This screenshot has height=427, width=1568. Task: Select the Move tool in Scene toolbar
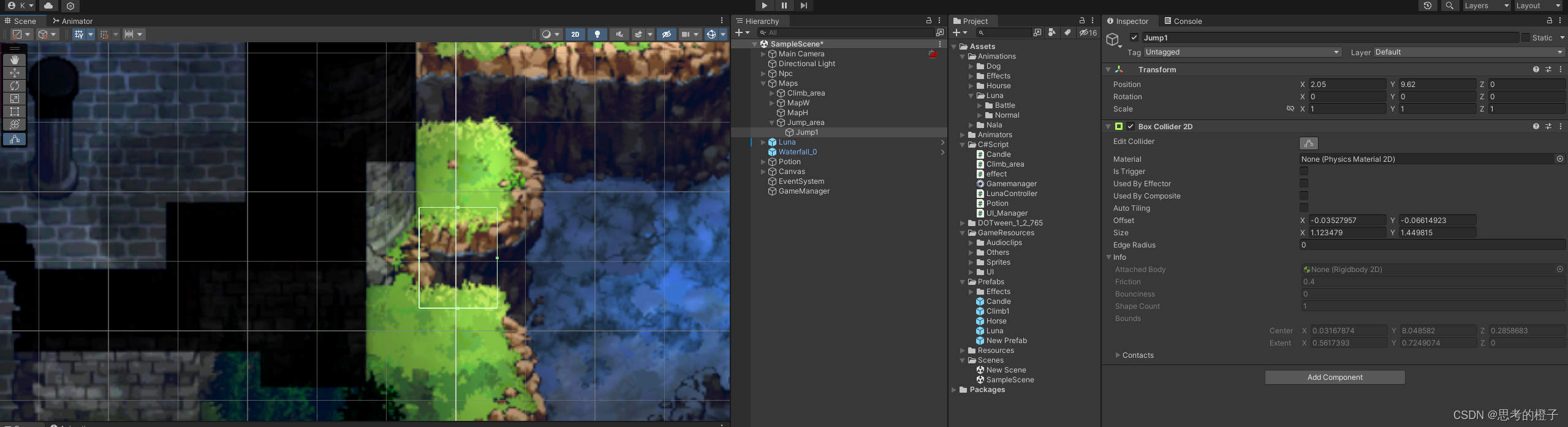coord(15,73)
